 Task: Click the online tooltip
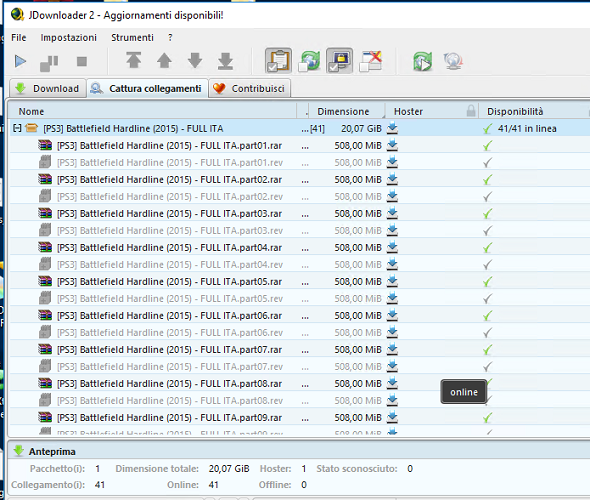pos(464,392)
